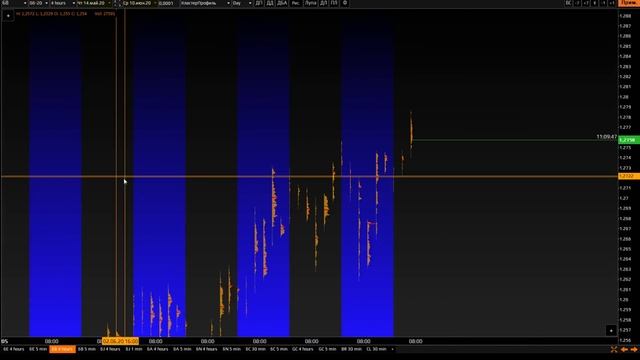Screen dimensions: 640x360
Task: Click the orange Прим. button
Action: coord(629,3)
